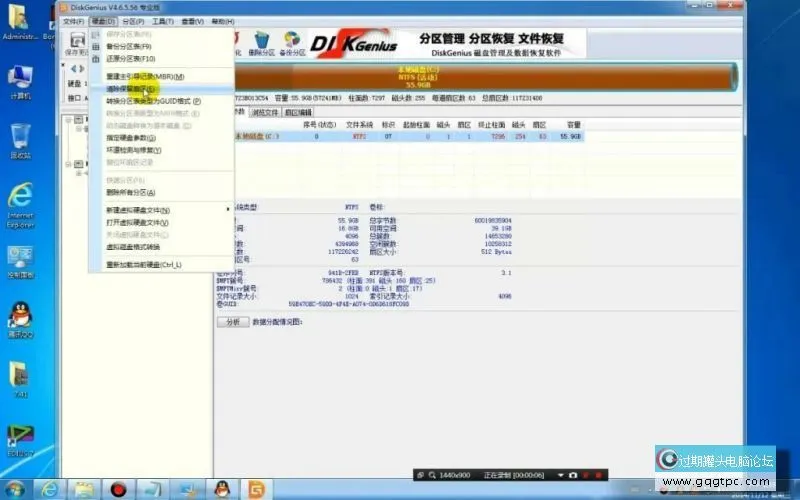Open the Recycle Bin desktop icon
Image resolution: width=800 pixels, height=500 pixels.
pyautogui.click(x=20, y=140)
